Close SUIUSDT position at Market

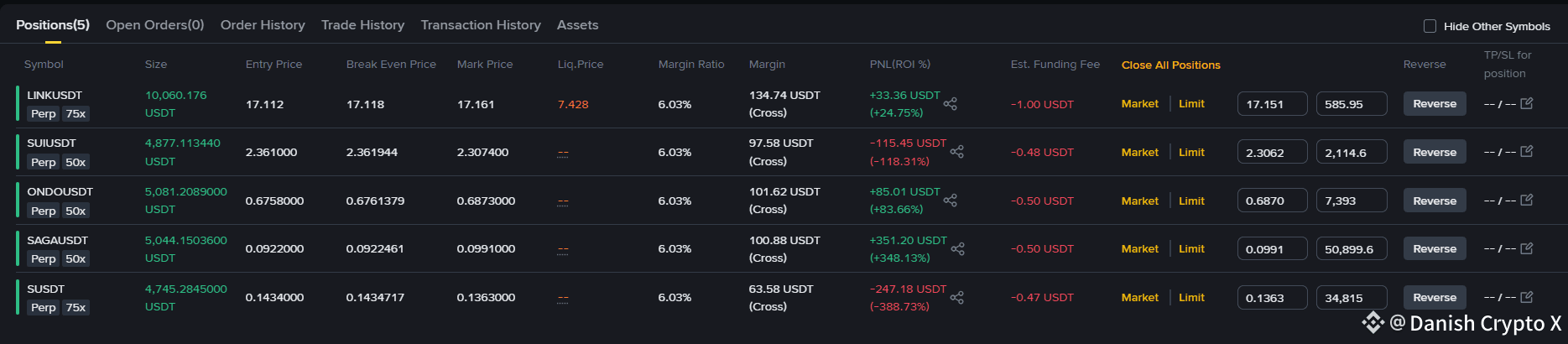tap(1140, 152)
